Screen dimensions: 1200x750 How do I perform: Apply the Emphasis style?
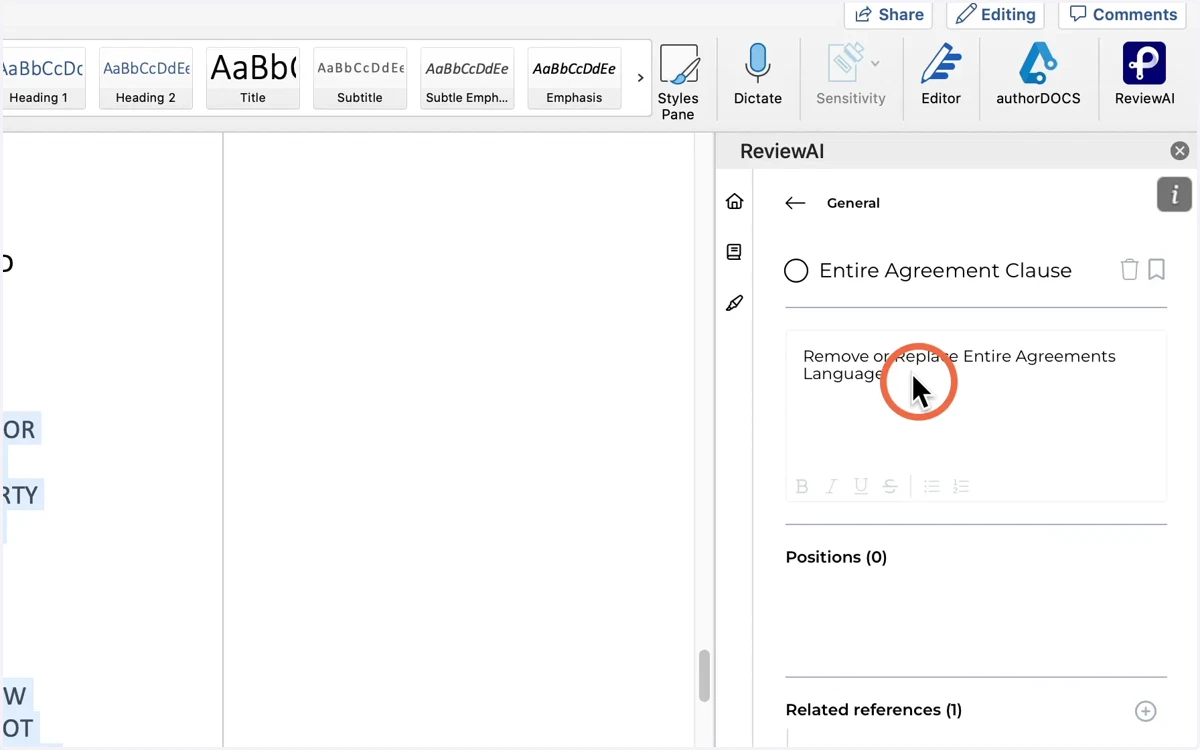574,78
